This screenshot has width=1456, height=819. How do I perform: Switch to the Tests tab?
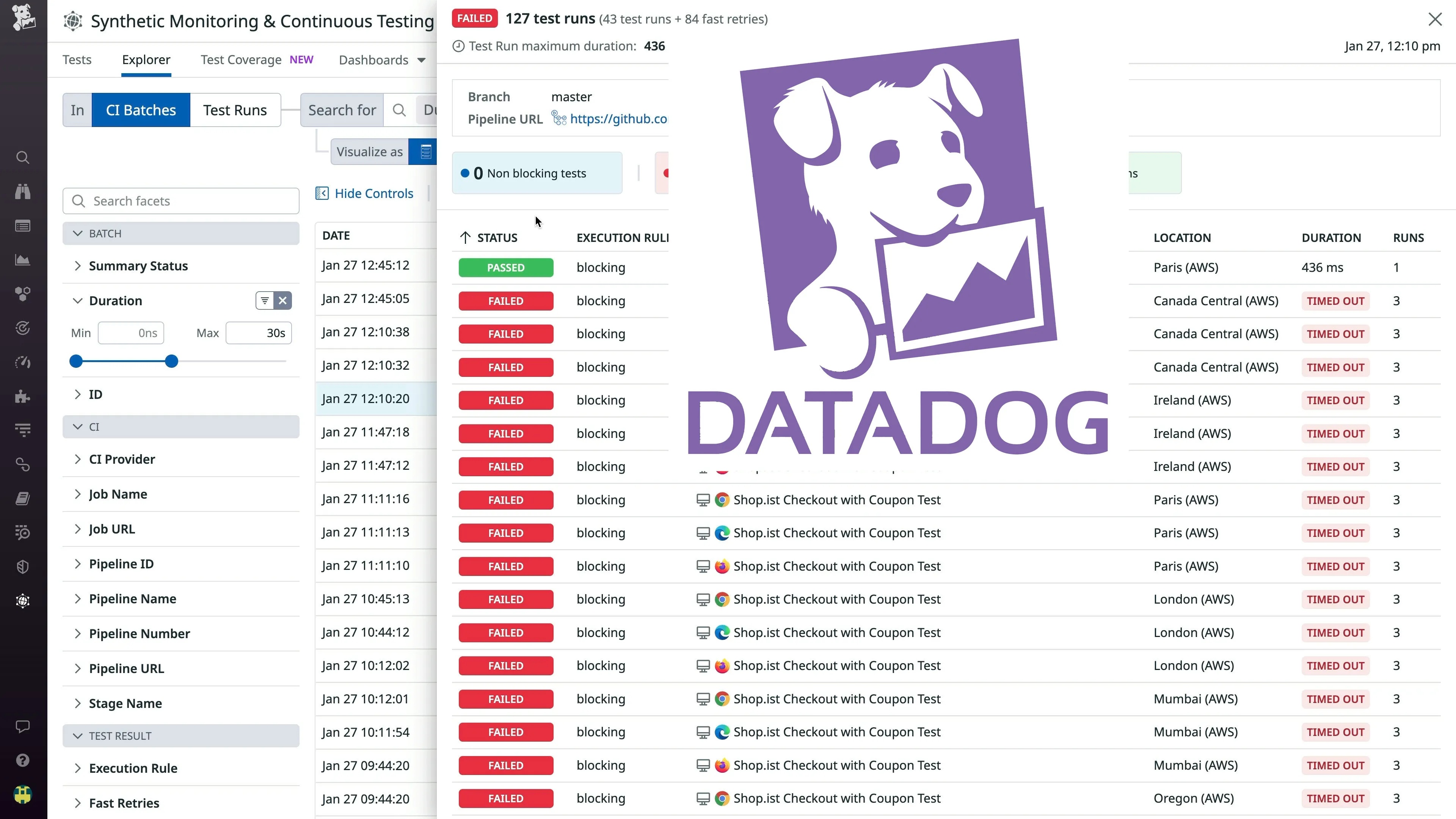coord(77,60)
